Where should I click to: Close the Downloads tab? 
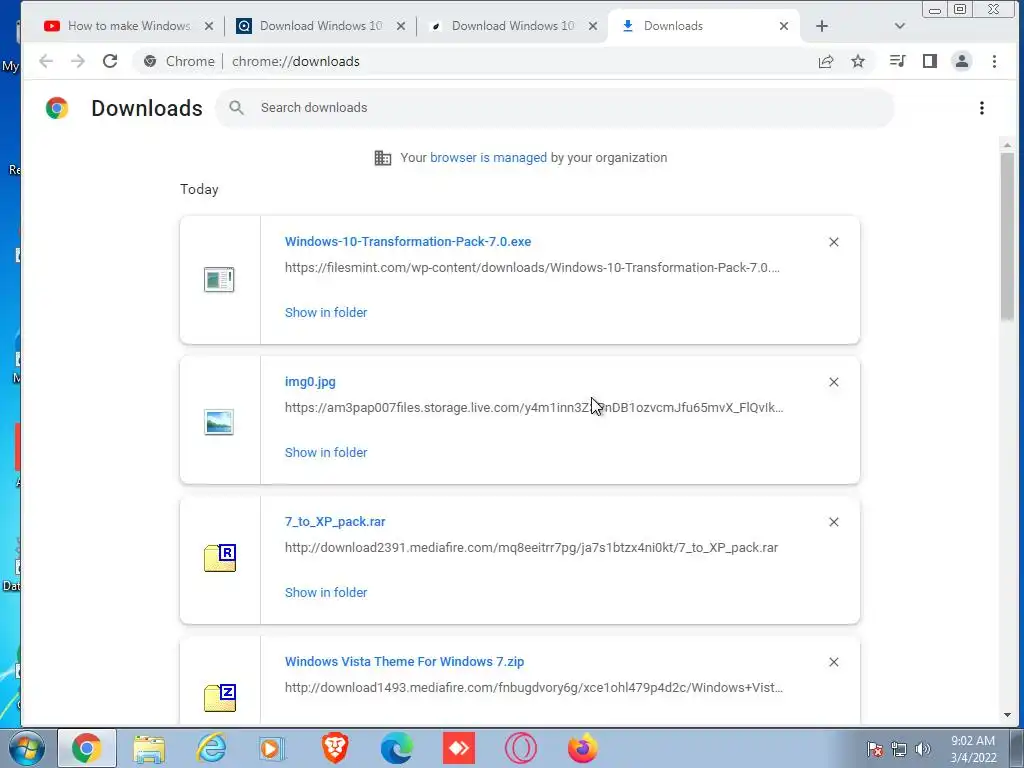[784, 26]
